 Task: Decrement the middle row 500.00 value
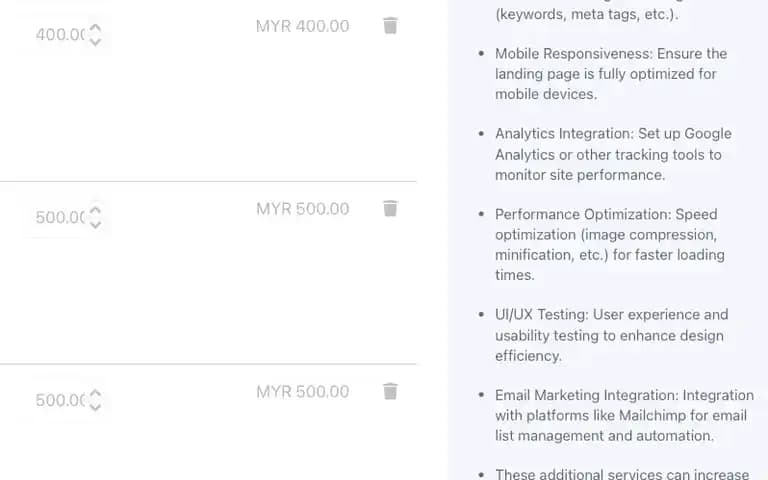coord(96,224)
